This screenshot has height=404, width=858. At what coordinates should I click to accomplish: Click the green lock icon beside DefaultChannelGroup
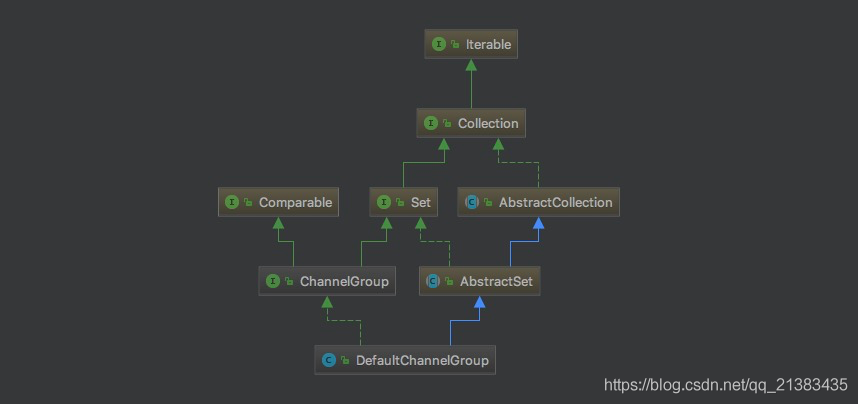[x=345, y=360]
